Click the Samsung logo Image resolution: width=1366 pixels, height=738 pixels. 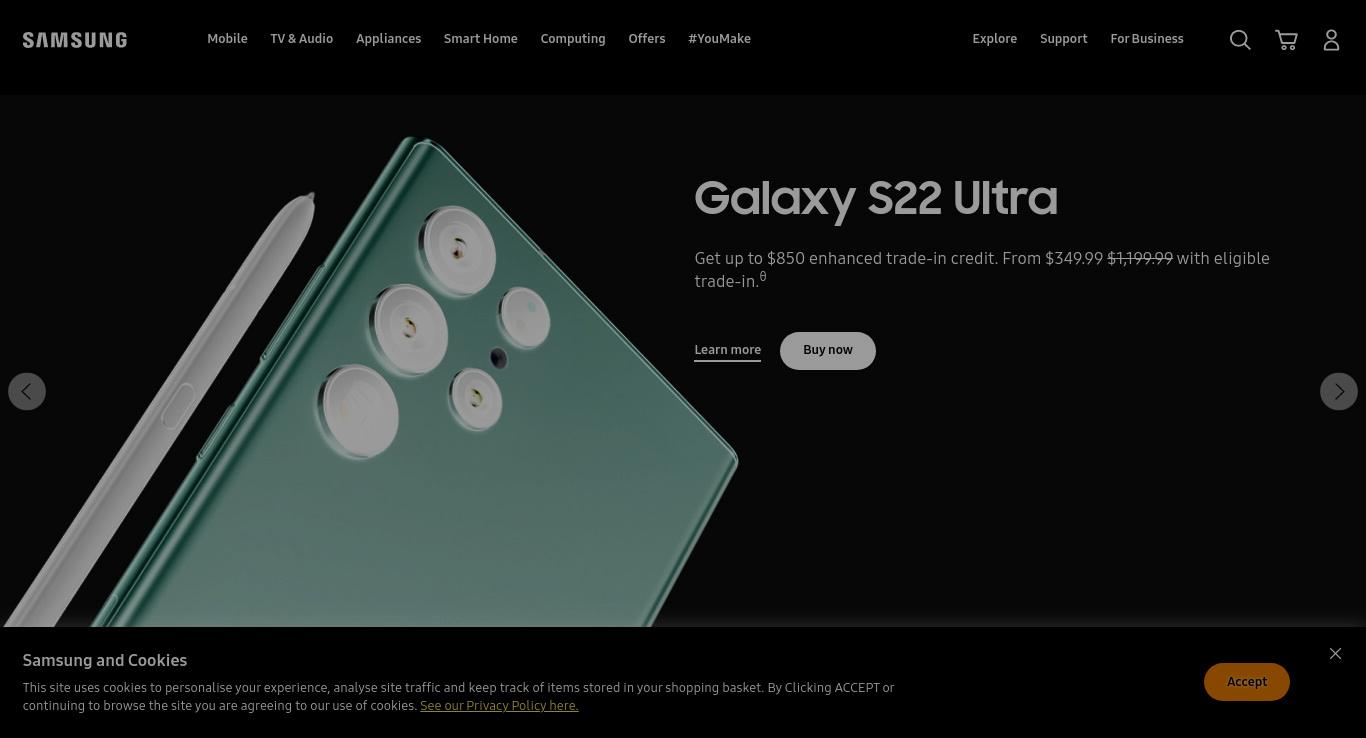click(75, 40)
